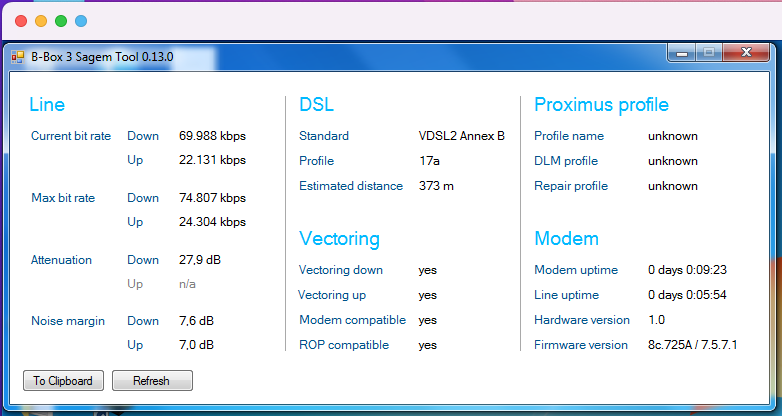This screenshot has height=416, width=782.
Task: Click the Modem uptime value 0 days 0:09:23
Action: click(x=687, y=270)
